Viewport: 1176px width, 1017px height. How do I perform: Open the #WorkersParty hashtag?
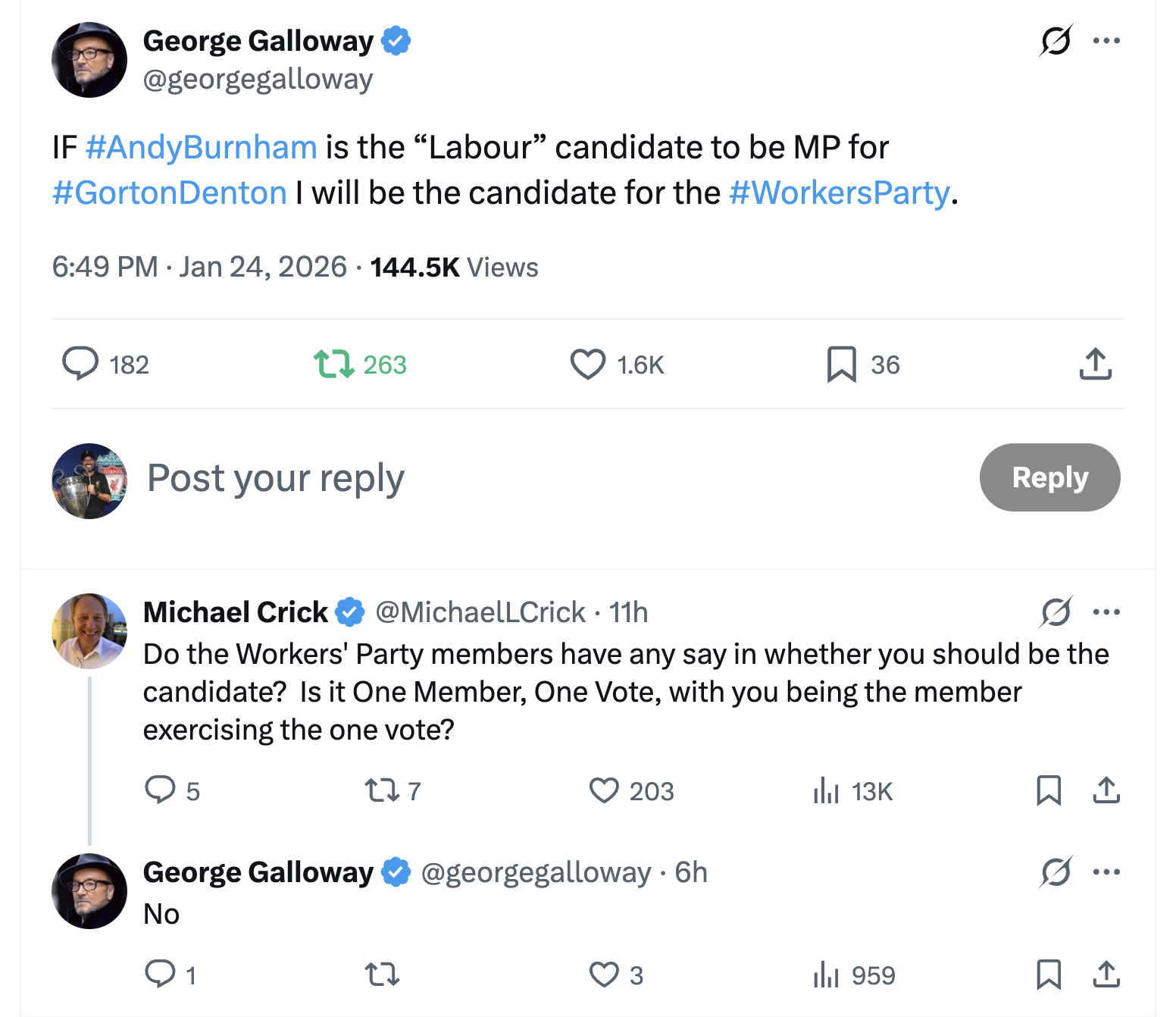[839, 192]
